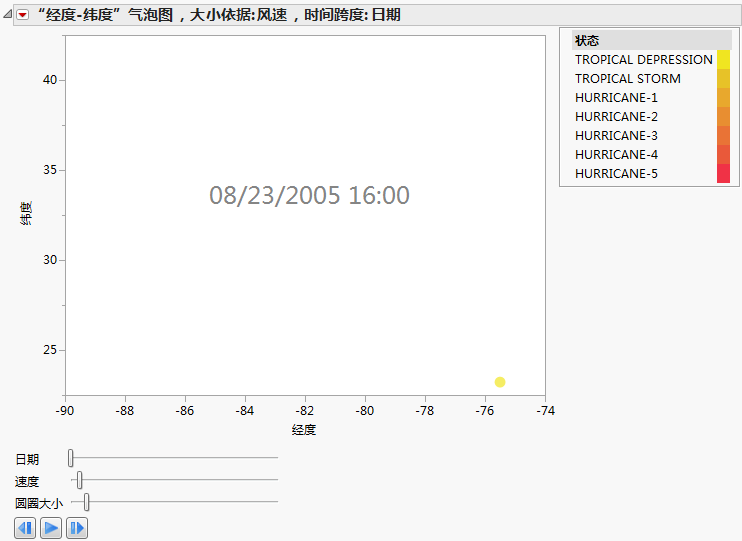The width and height of the screenshot is (742, 541).
Task: Click the 08/23/2005 16:00 time label
Action: click(309, 195)
